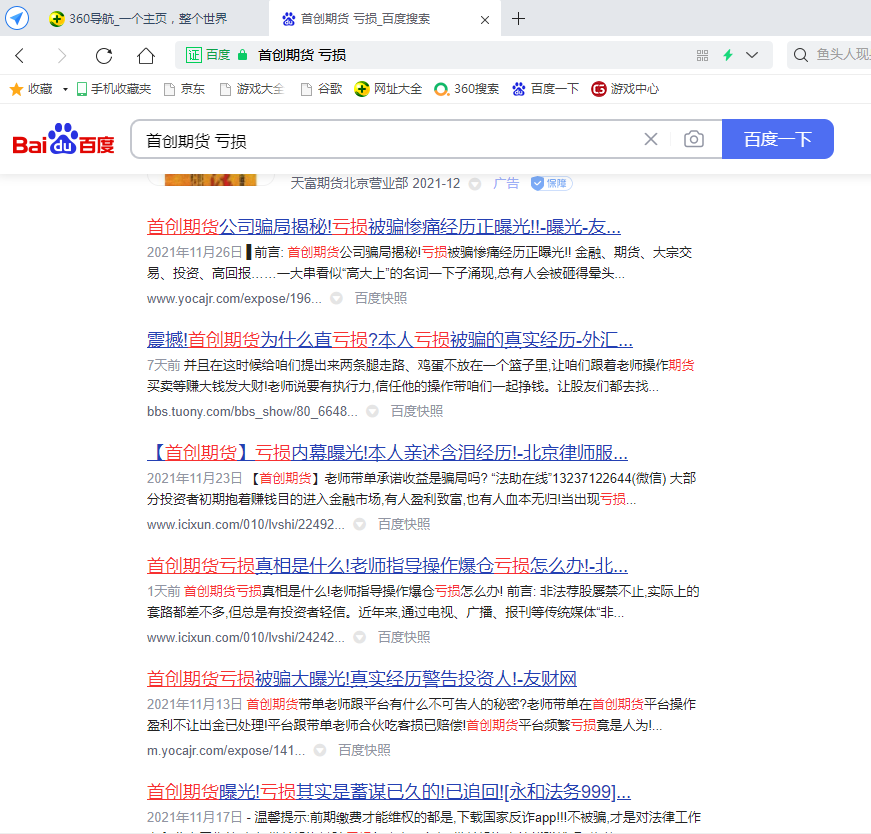871x834 pixels.
Task: Click URL bbs.tuony.com/bbs_show/80_6648...
Action: pos(252,411)
